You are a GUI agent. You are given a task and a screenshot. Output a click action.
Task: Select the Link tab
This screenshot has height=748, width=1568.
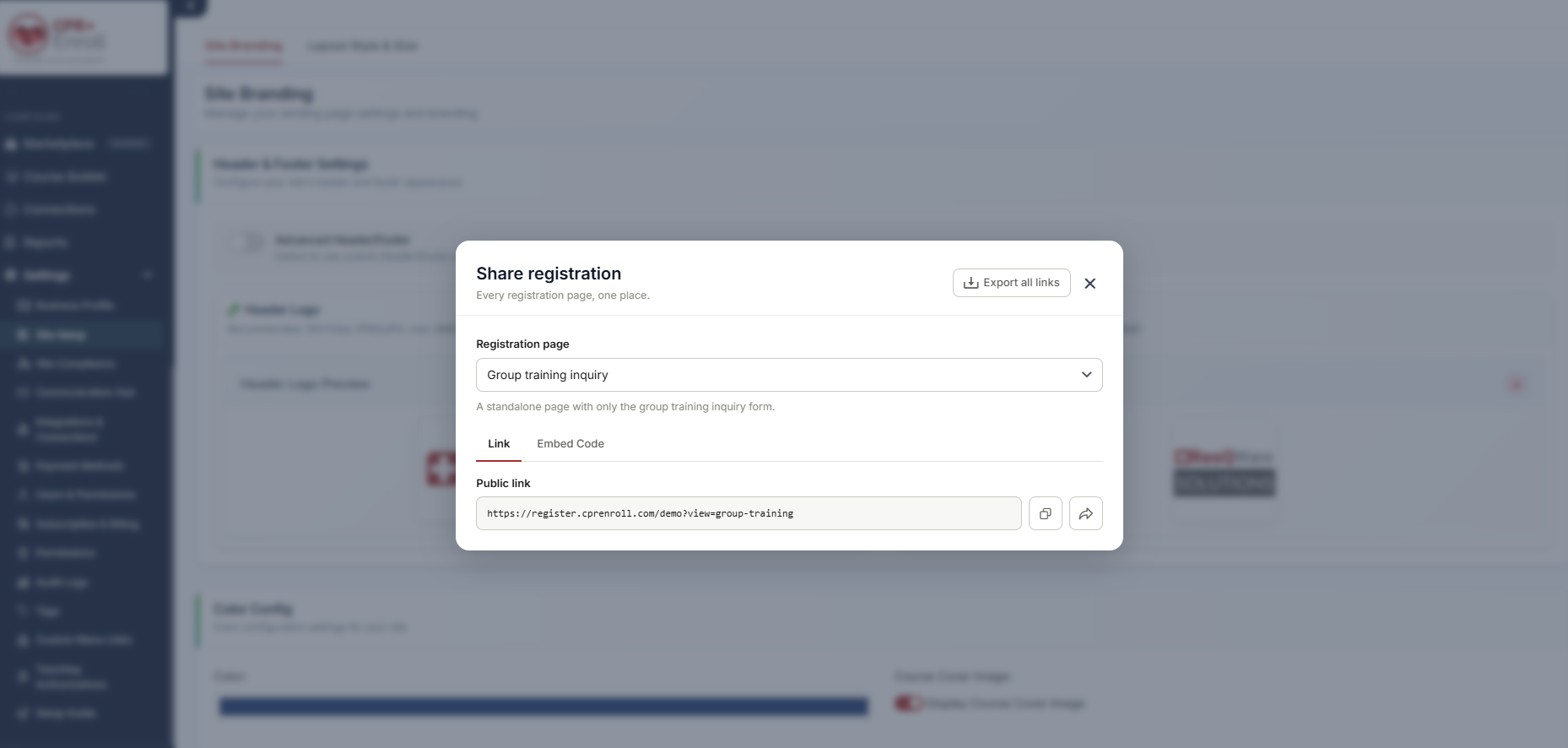click(499, 444)
